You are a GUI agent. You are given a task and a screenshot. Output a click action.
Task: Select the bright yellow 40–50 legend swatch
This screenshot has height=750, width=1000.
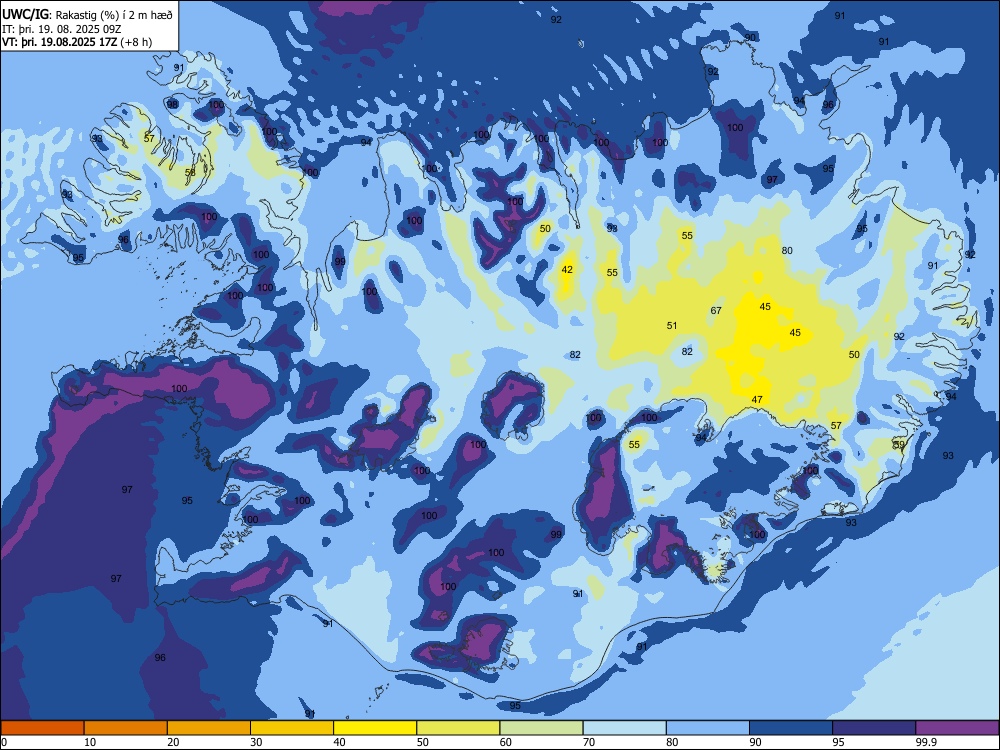(375, 728)
